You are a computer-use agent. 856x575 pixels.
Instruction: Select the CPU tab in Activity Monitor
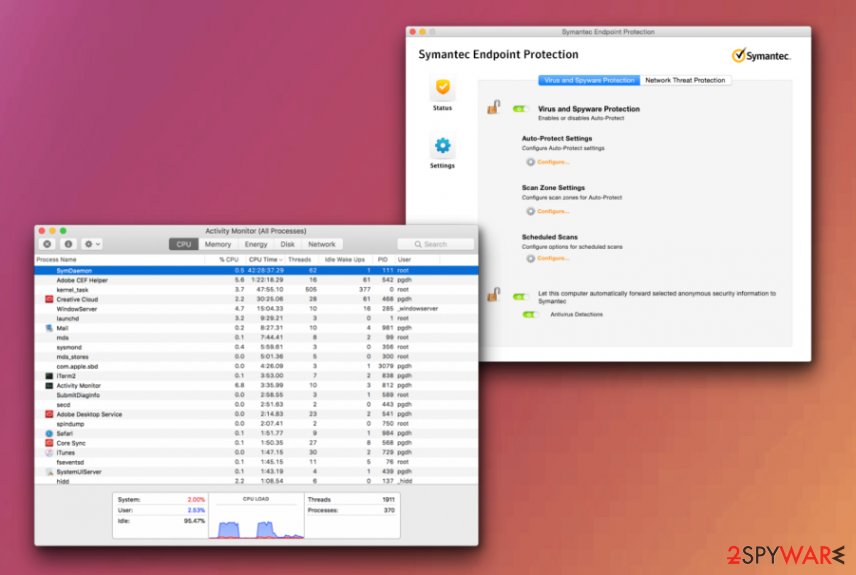[x=184, y=245]
